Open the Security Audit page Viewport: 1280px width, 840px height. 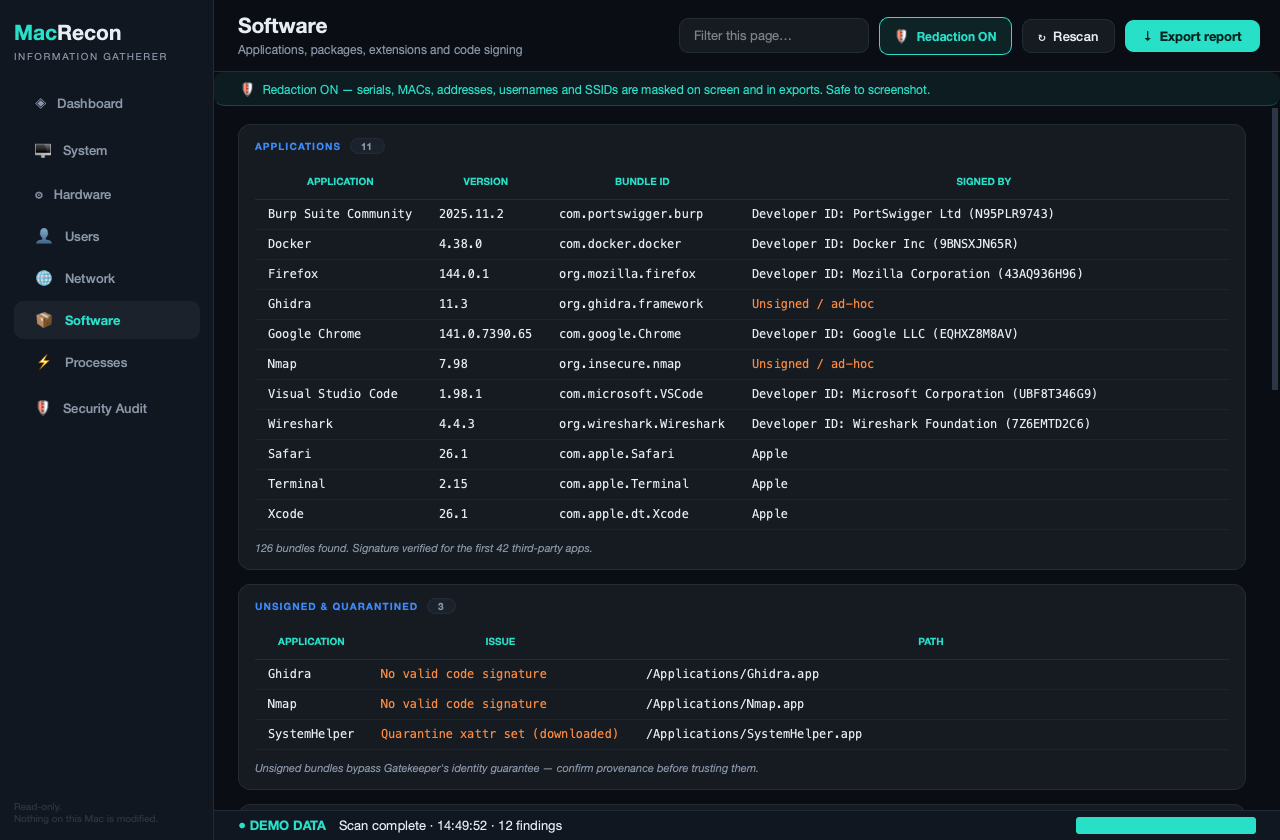(107, 408)
